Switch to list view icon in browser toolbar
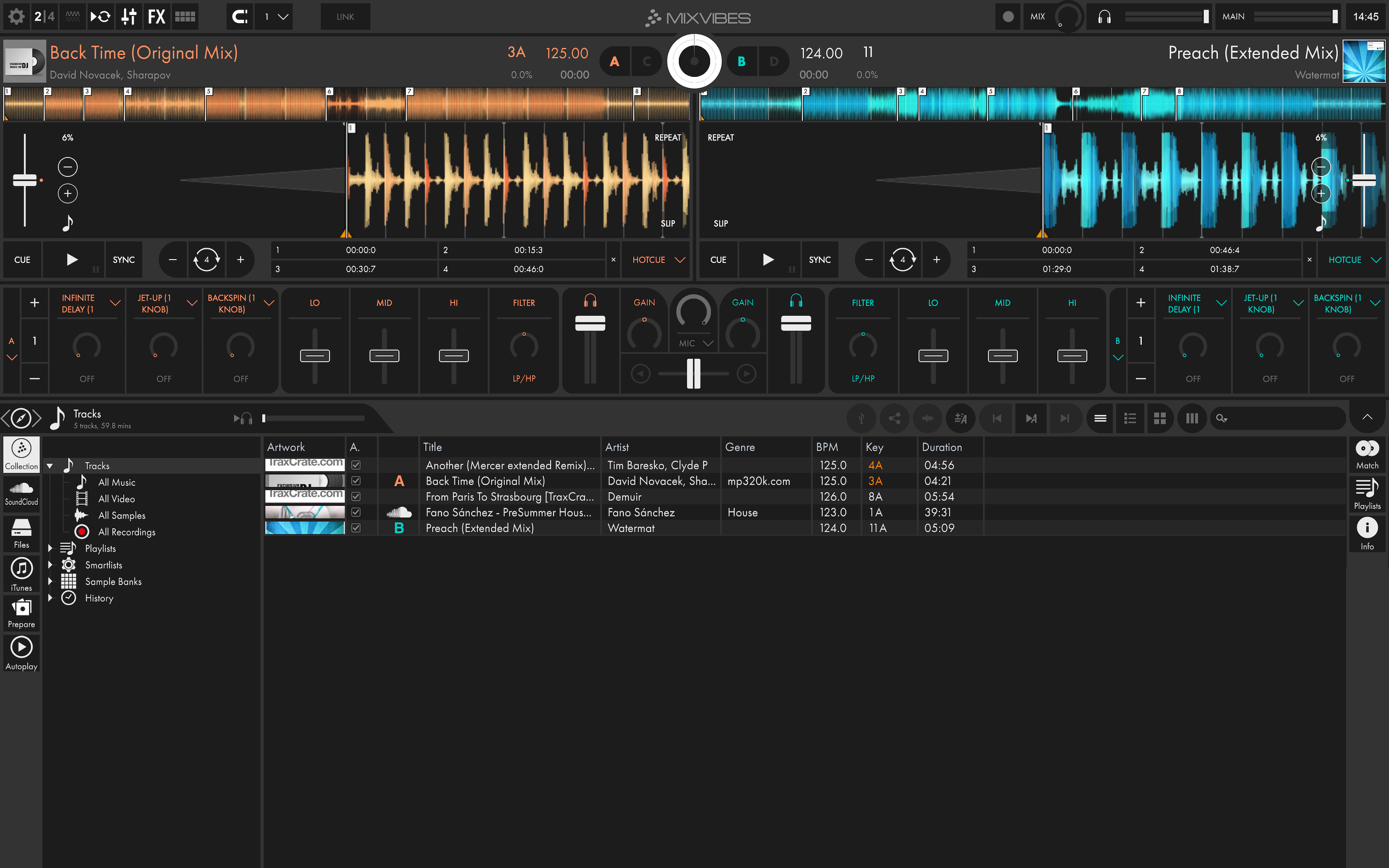 click(x=1100, y=418)
